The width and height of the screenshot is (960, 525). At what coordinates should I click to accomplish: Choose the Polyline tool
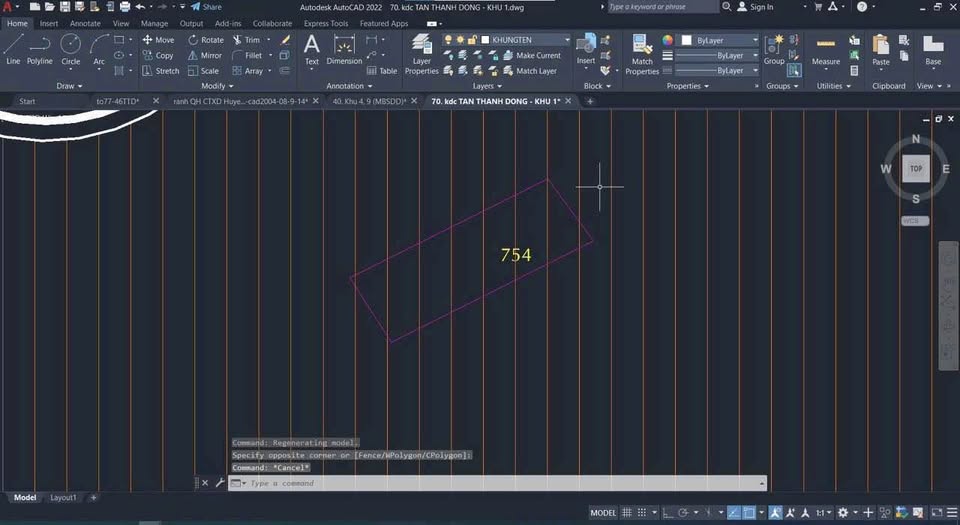[40, 48]
